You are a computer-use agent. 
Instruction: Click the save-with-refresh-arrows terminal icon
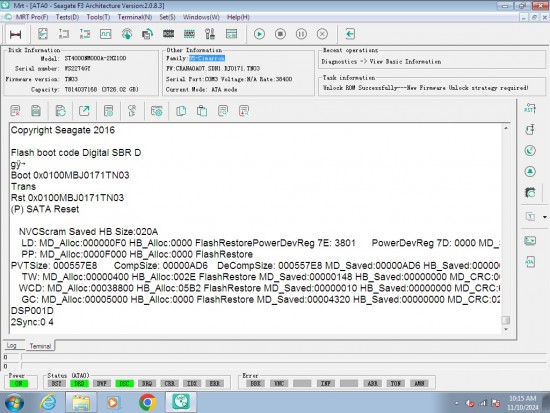(x=61, y=111)
